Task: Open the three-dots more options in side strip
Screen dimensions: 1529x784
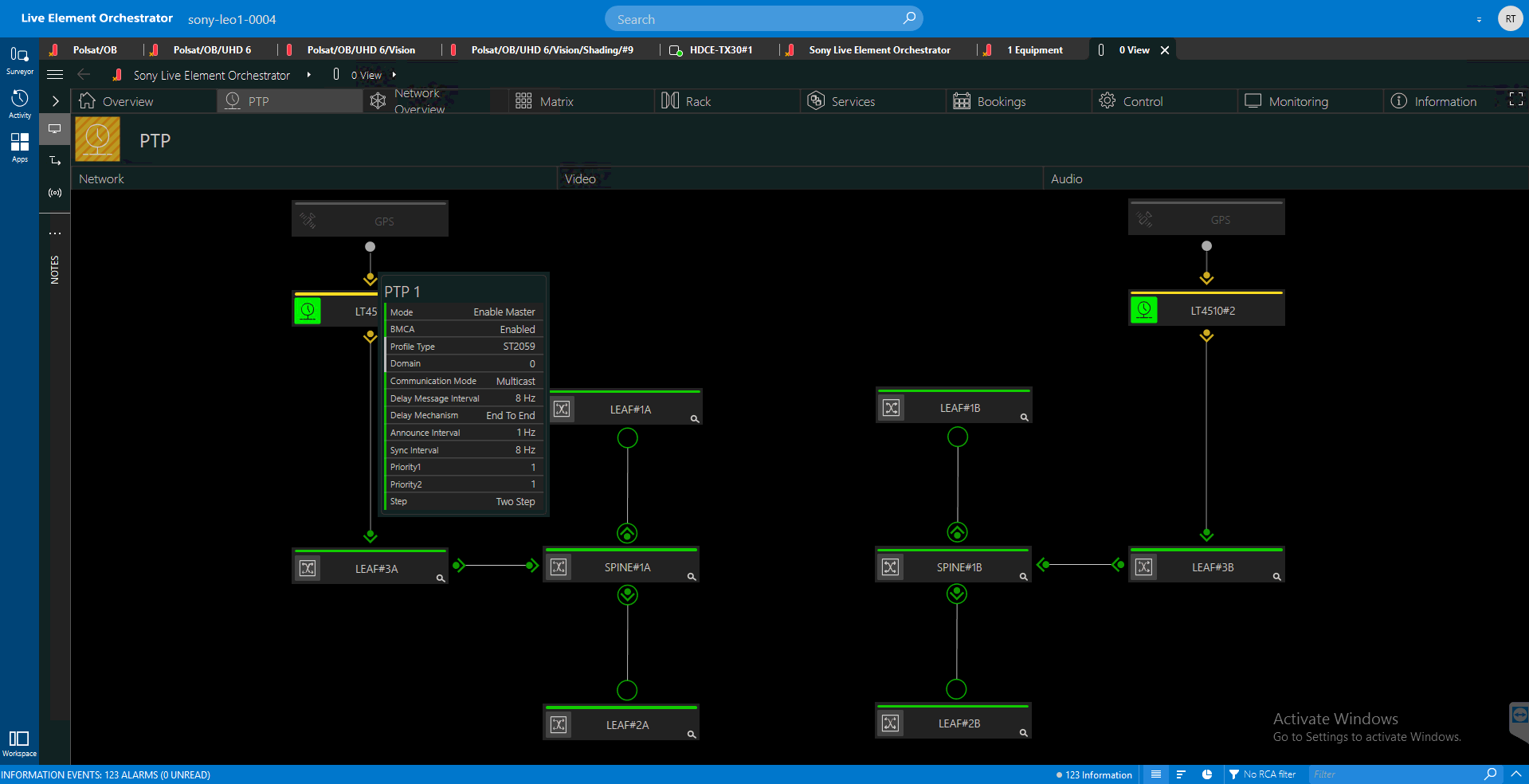Action: click(55, 233)
